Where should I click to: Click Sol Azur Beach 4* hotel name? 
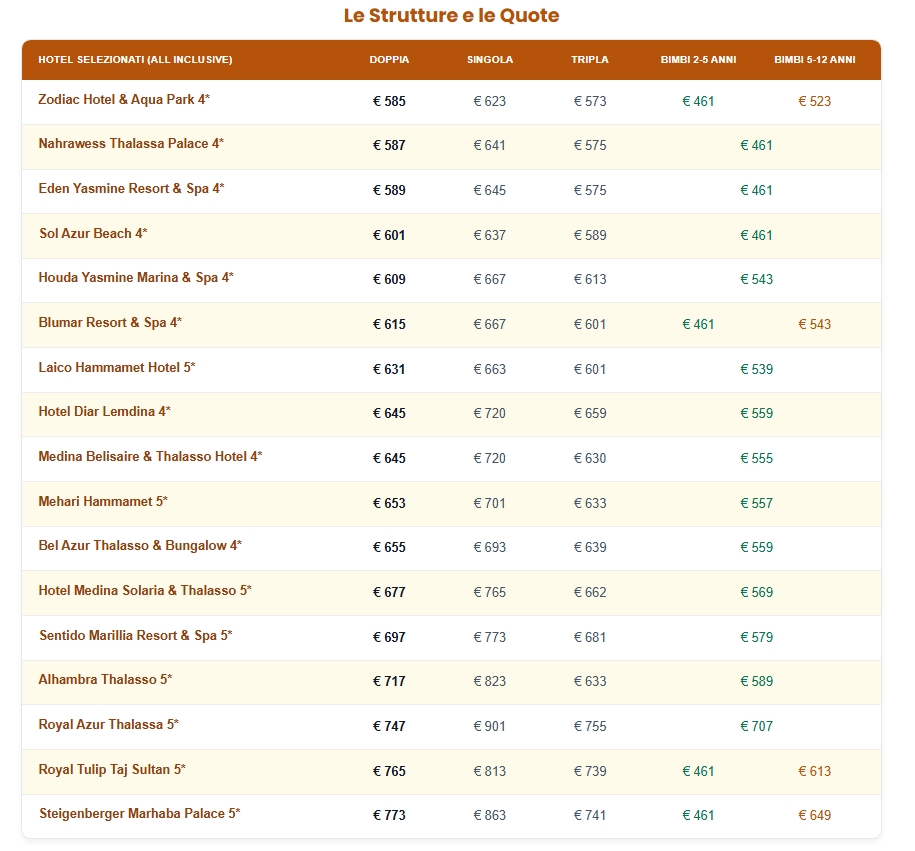pyautogui.click(x=93, y=234)
